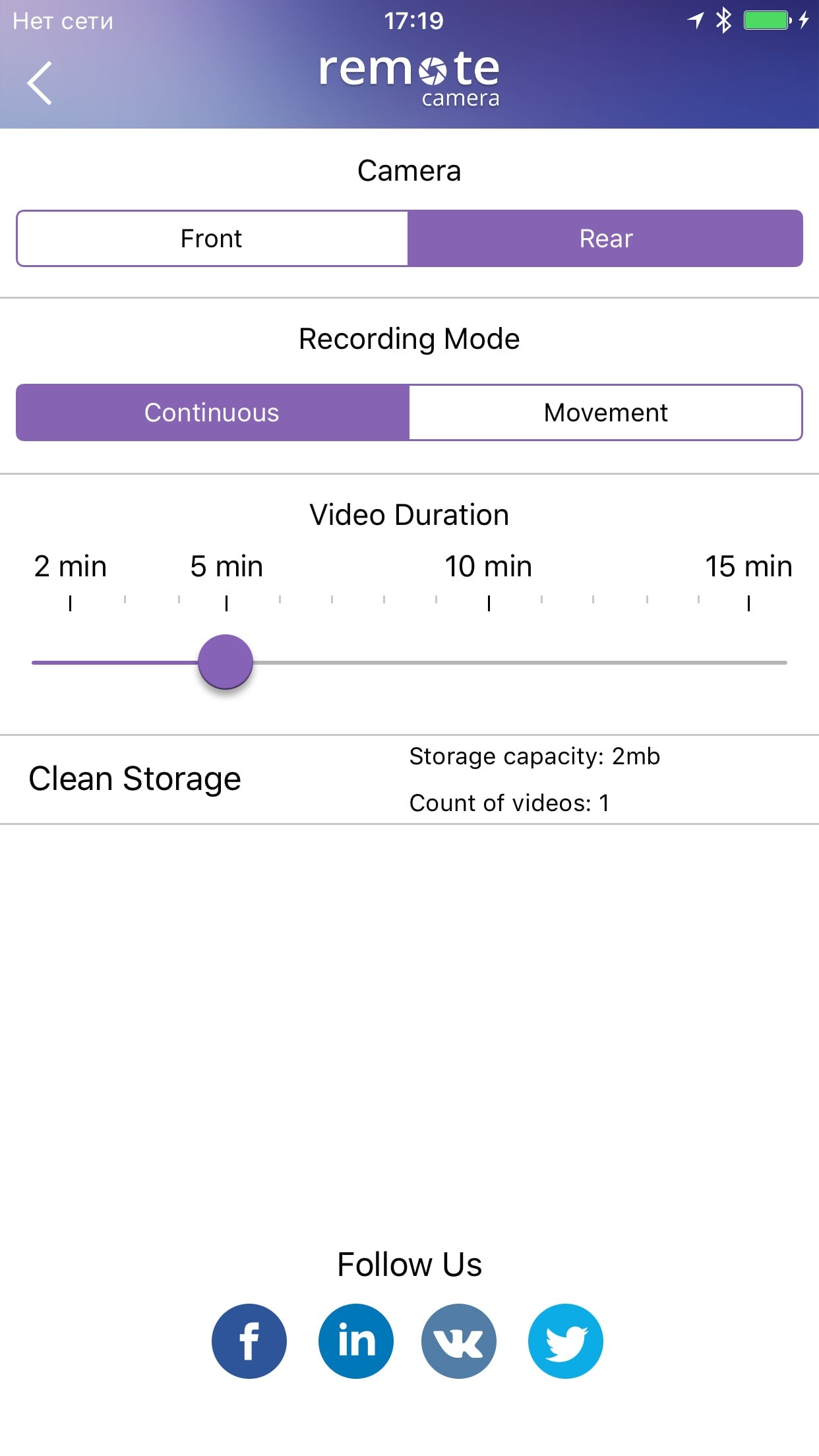The width and height of the screenshot is (819, 1456).
Task: Open the LinkedIn page icon
Action: tap(355, 1341)
